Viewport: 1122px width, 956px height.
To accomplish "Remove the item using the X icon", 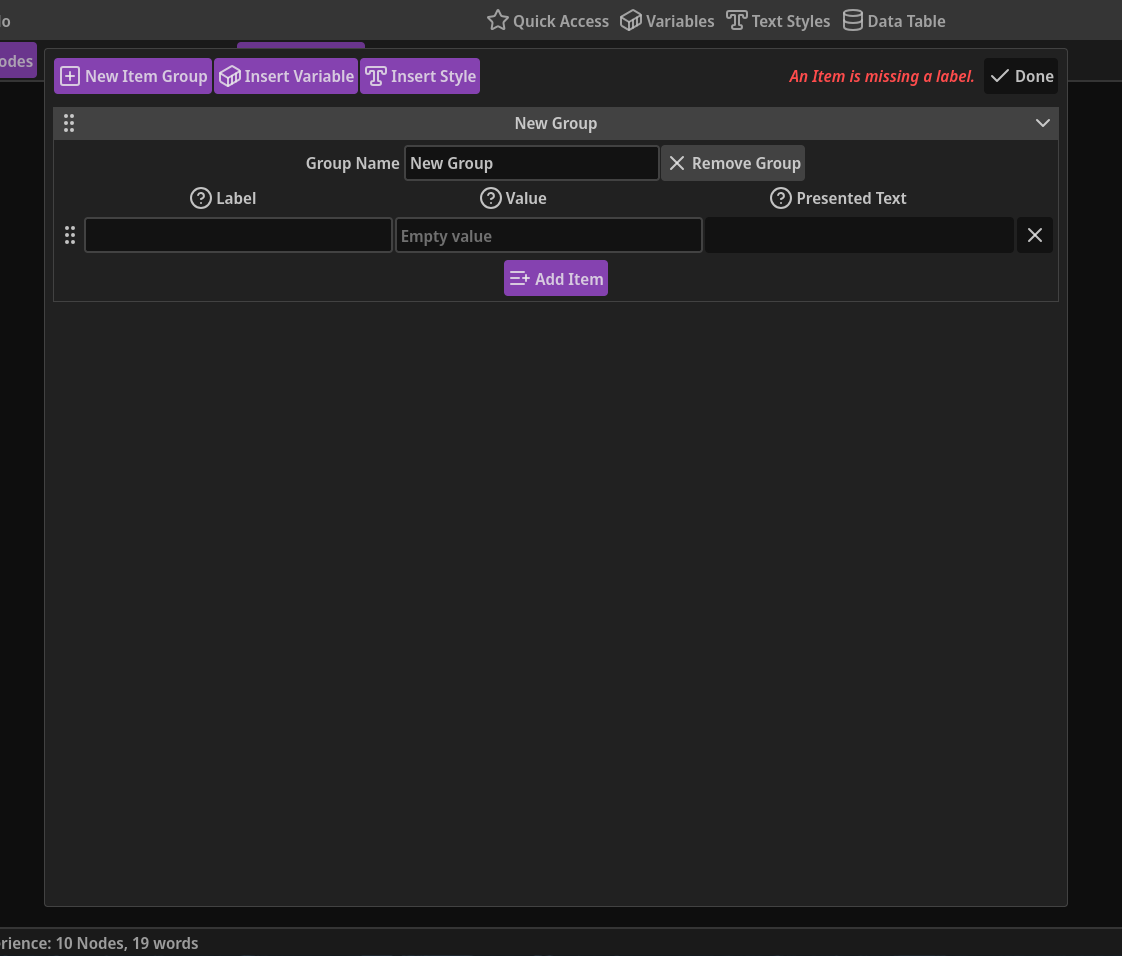I will click(1035, 235).
